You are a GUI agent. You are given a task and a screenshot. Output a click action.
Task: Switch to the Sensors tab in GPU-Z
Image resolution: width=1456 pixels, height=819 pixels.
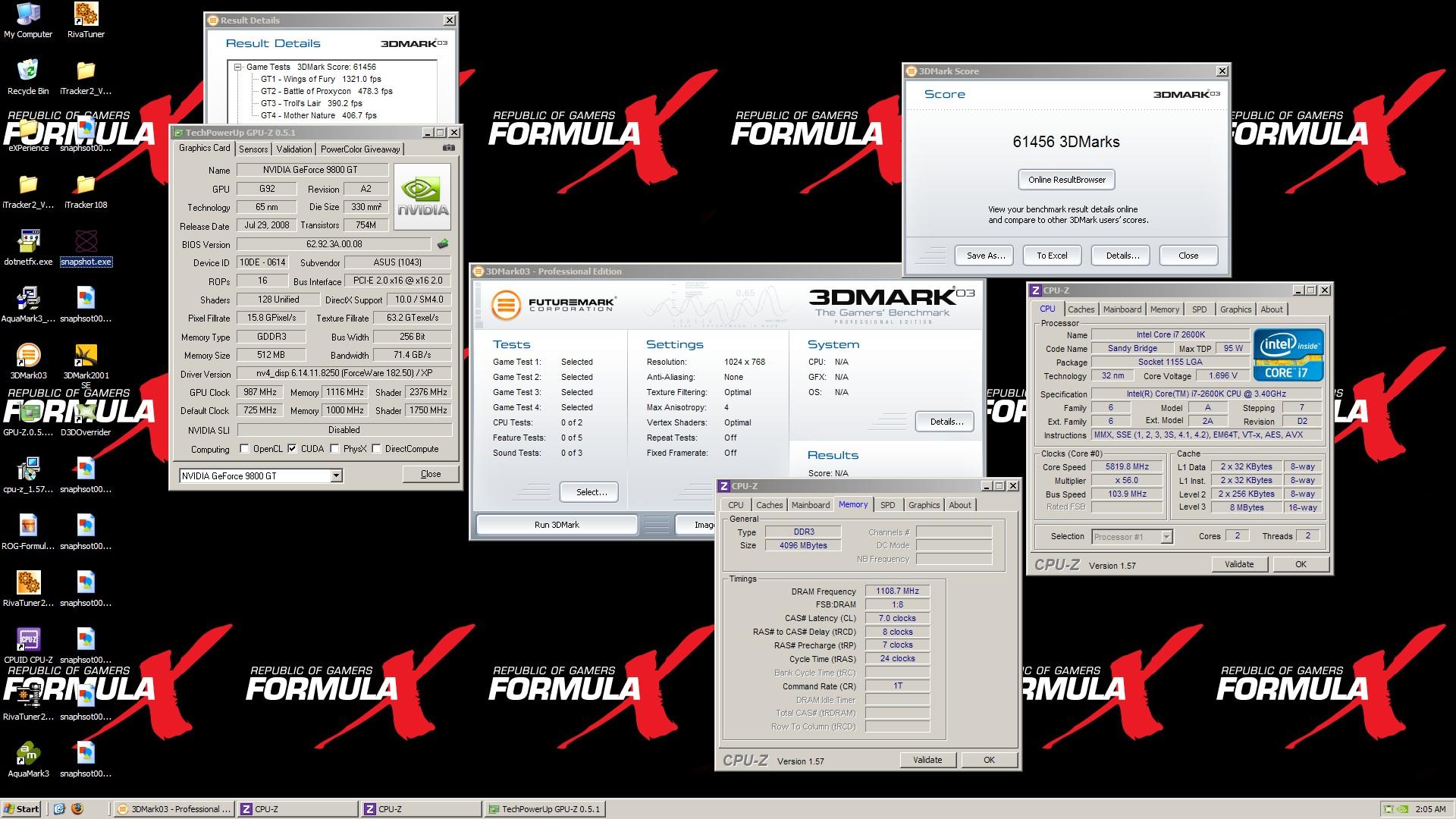[253, 149]
